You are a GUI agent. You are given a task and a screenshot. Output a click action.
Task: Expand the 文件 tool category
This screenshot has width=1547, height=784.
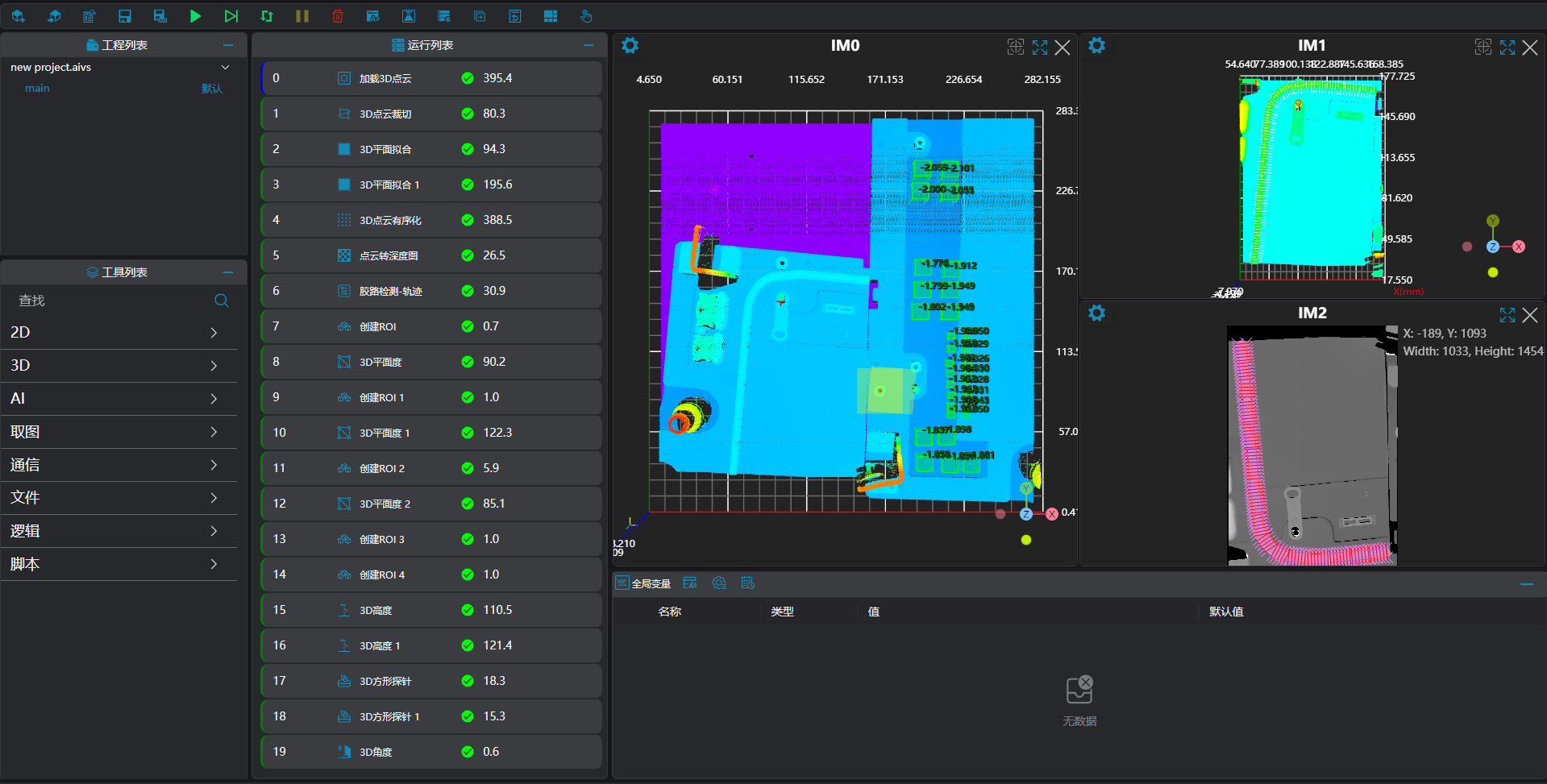tap(214, 498)
